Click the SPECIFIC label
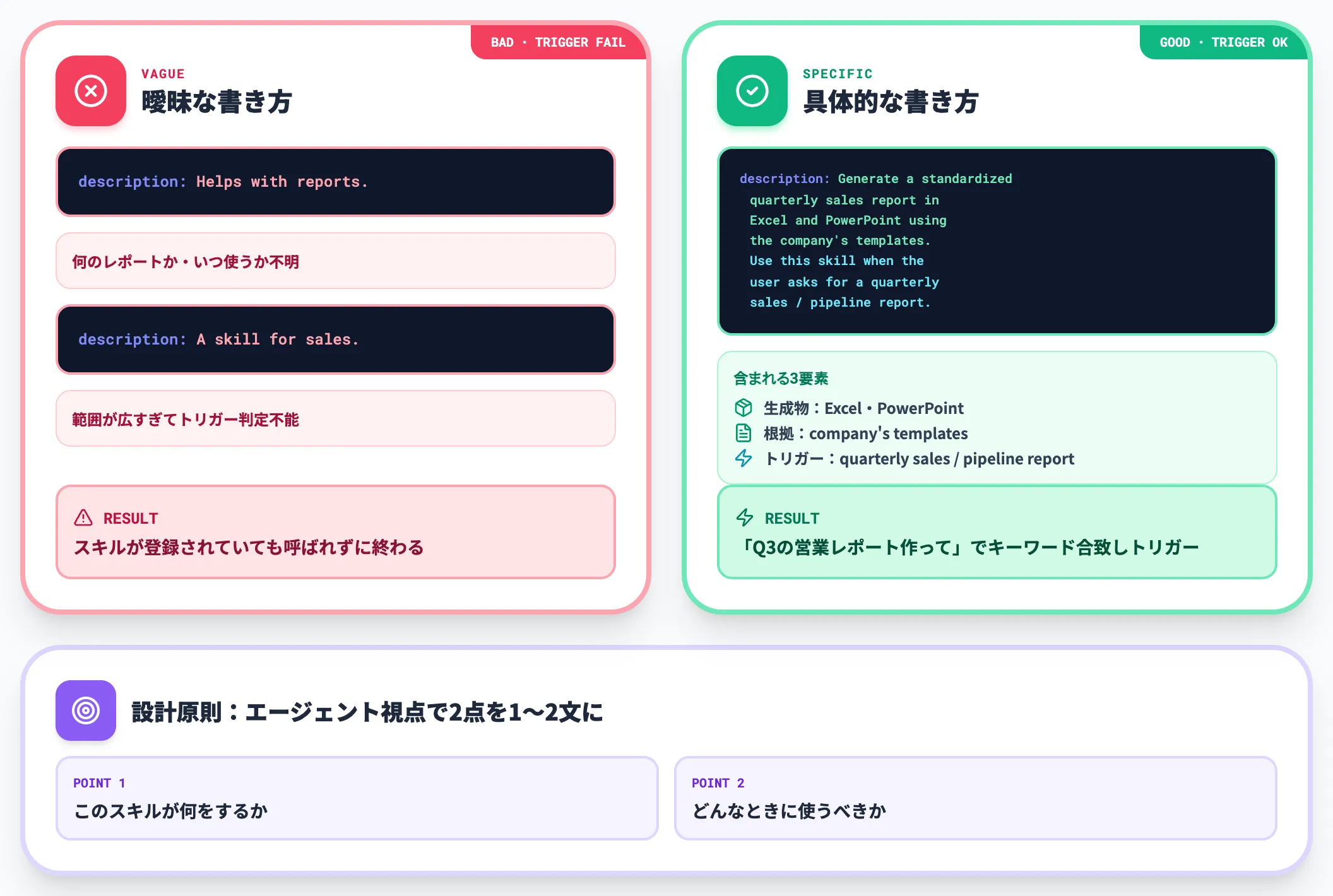 [838, 74]
